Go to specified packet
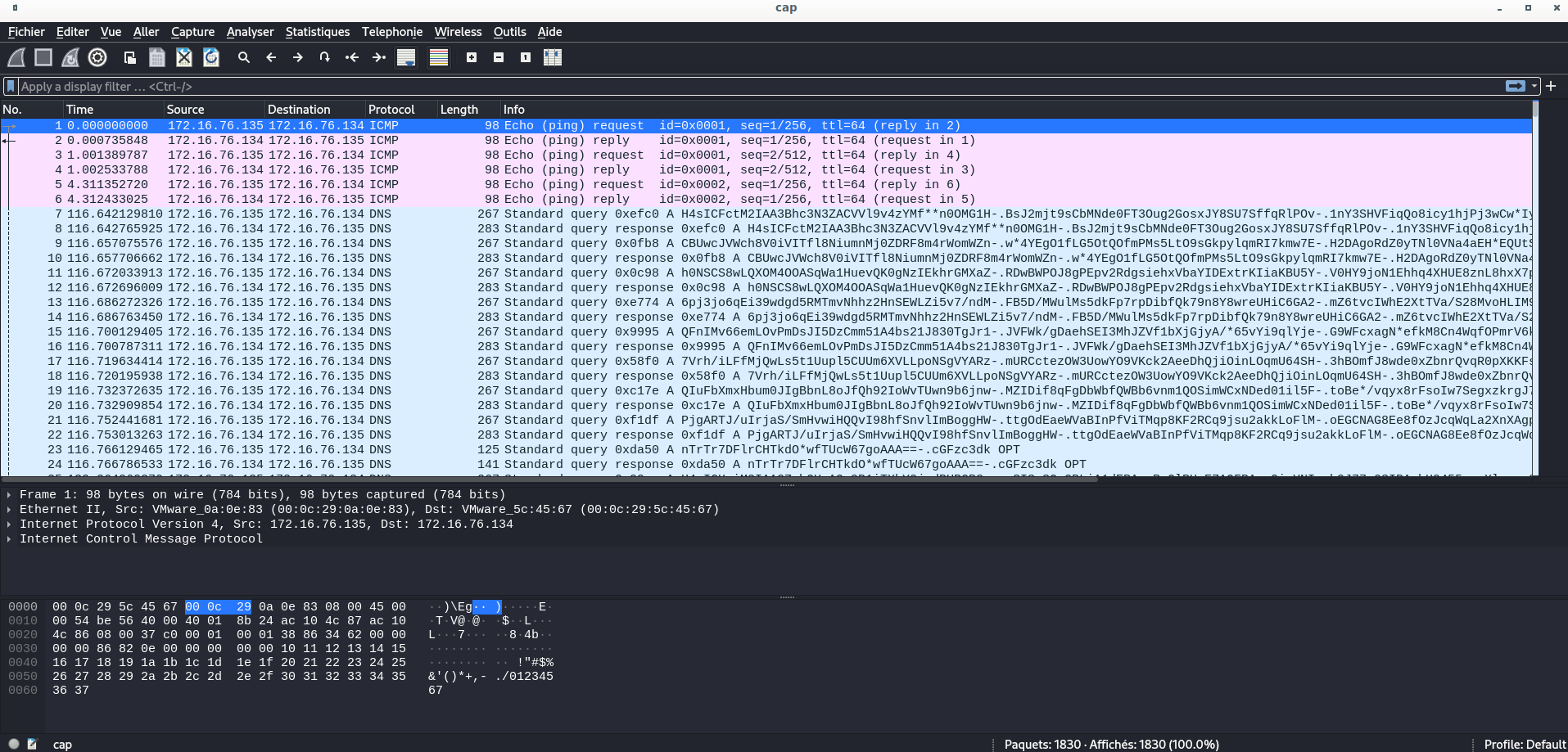The width and height of the screenshot is (1568, 752). [x=325, y=57]
